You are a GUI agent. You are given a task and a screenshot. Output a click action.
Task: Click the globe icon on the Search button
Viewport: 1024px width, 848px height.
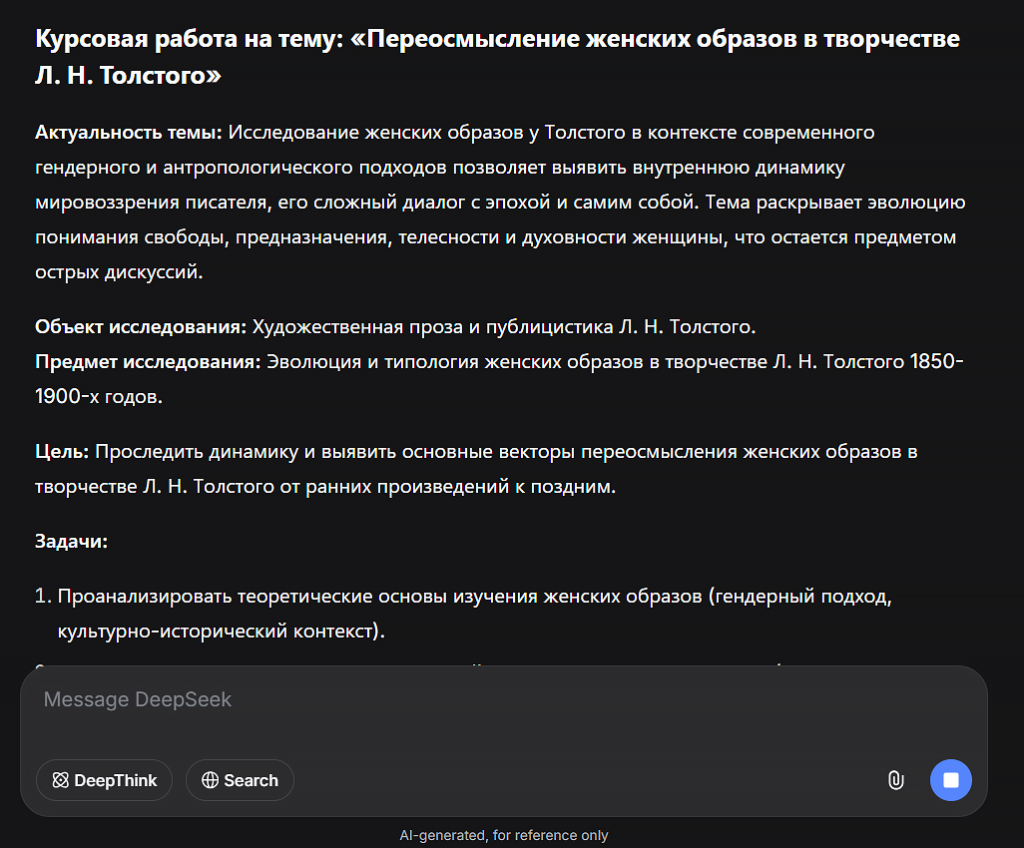point(210,780)
